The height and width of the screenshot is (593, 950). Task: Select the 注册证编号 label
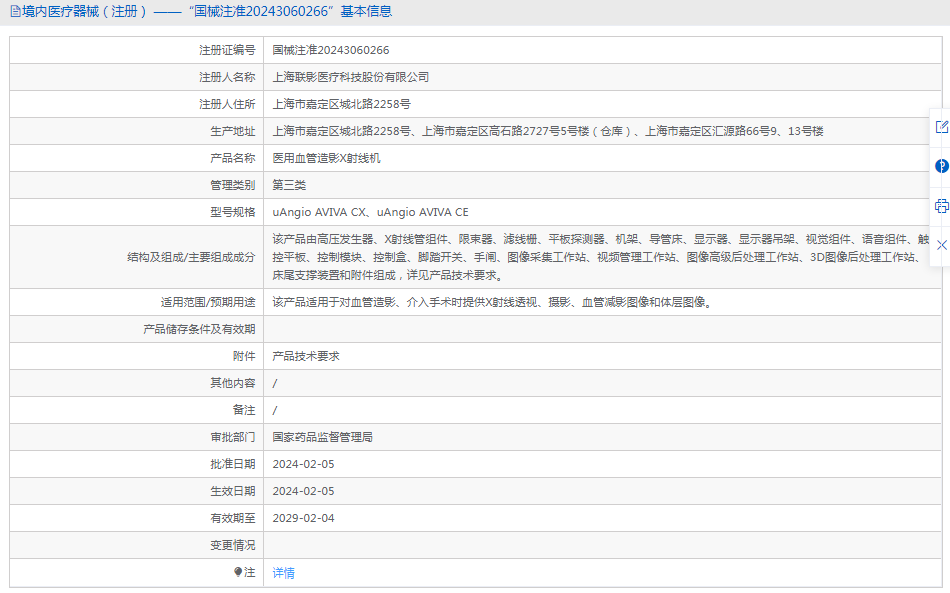pyautogui.click(x=227, y=50)
